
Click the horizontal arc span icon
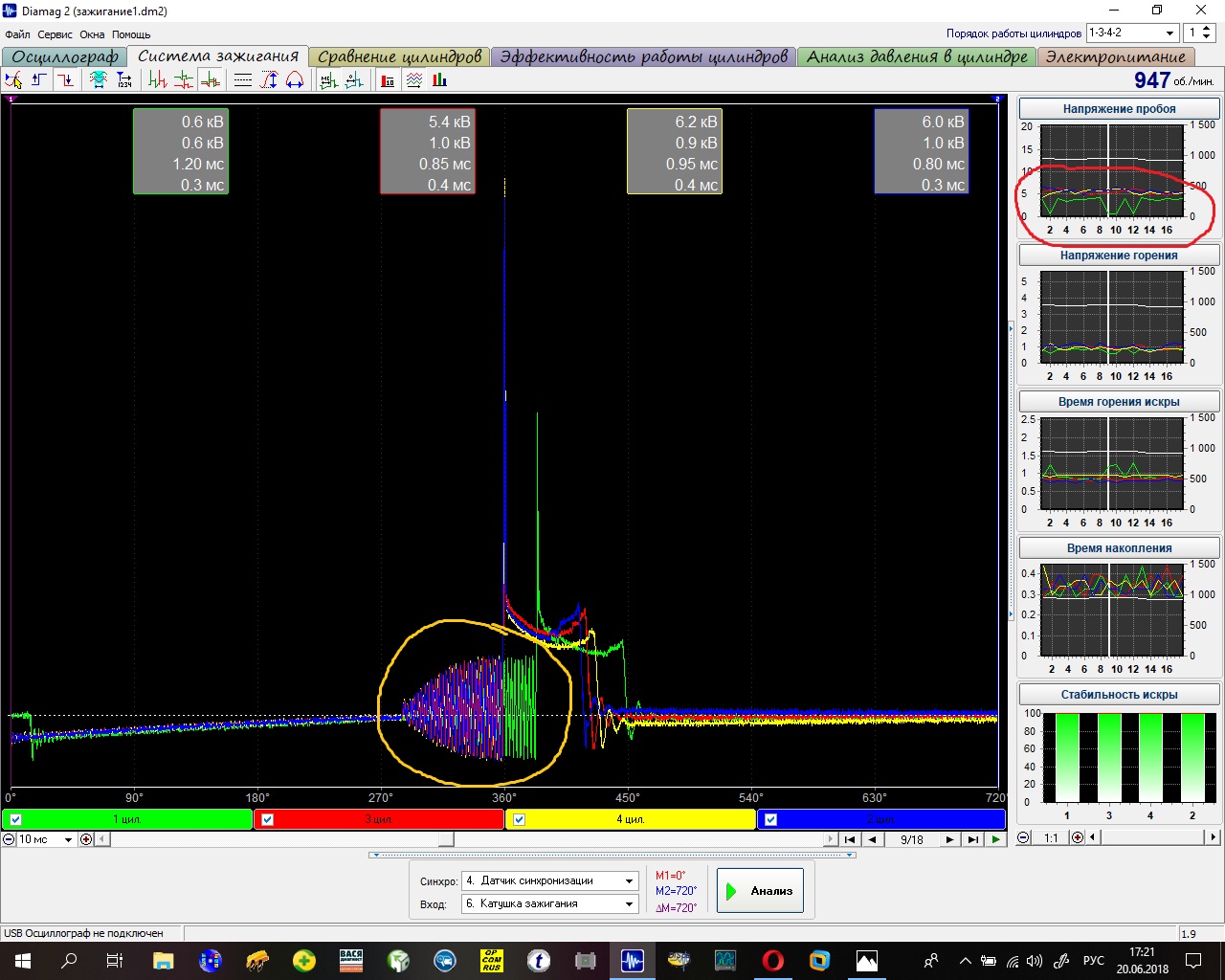click(x=295, y=80)
